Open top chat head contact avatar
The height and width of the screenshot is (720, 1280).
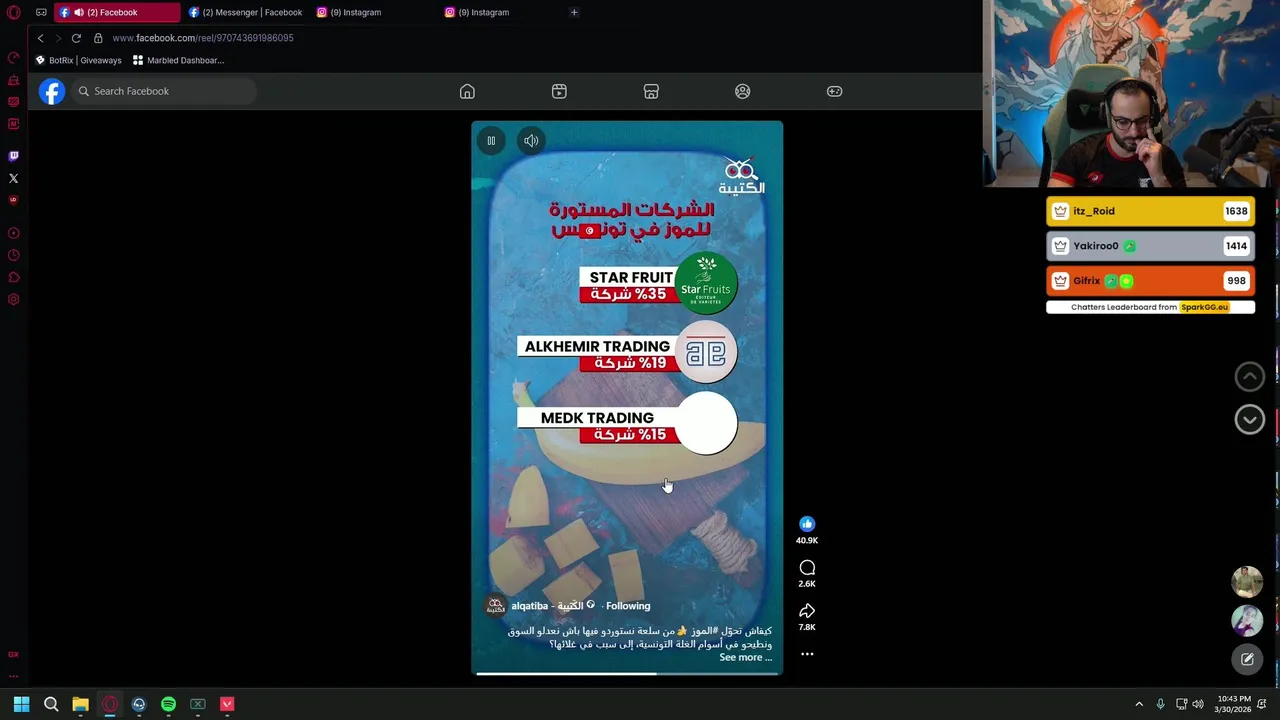[x=1247, y=581]
